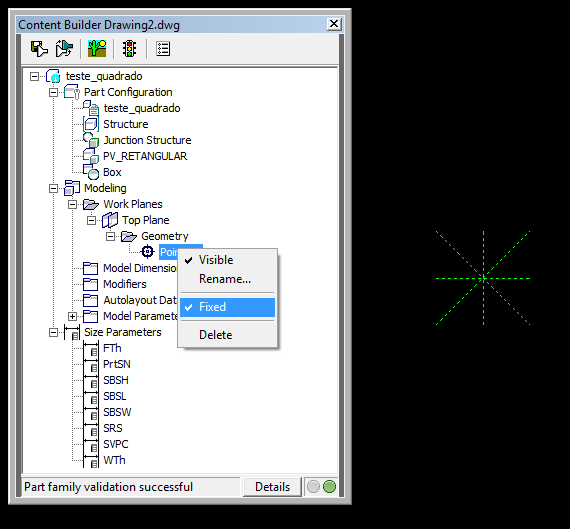Select the Junction Structure tree icon
570x529 pixels.
coord(91,140)
